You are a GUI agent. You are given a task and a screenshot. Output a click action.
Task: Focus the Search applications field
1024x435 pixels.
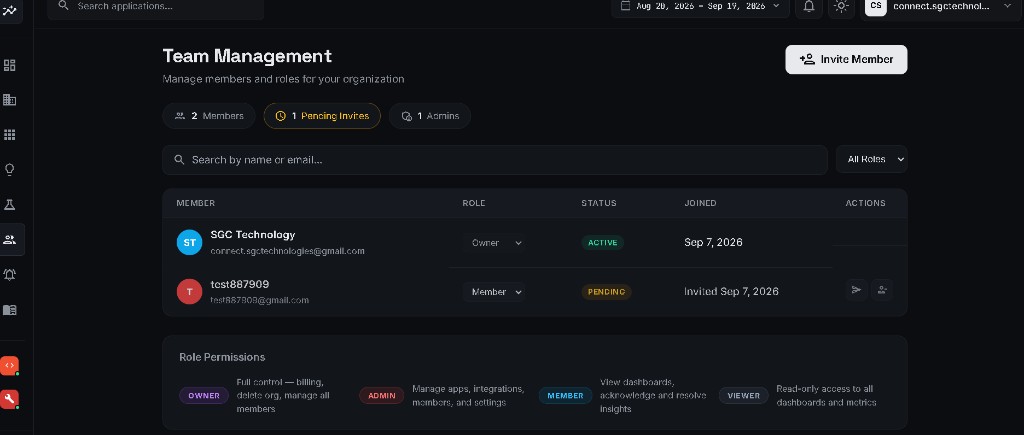(x=155, y=7)
